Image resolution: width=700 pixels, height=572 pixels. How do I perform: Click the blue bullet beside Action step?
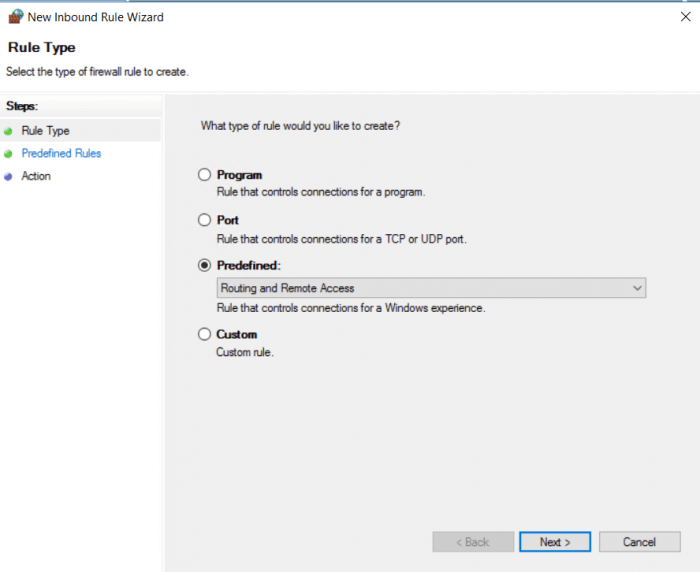pos(9,176)
